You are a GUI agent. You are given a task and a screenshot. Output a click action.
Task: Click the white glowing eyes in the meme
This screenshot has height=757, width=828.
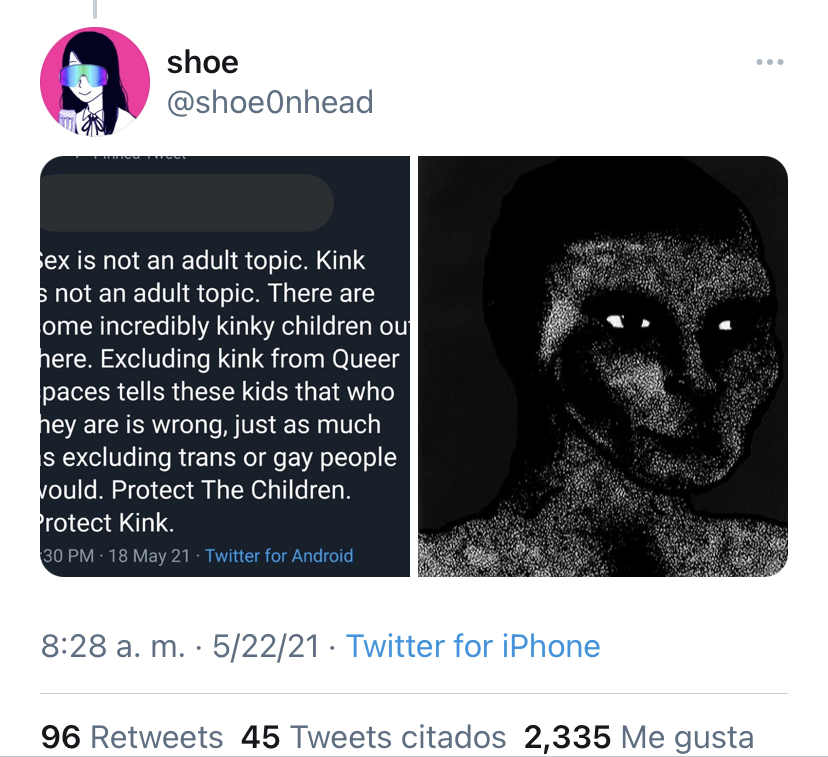click(668, 322)
